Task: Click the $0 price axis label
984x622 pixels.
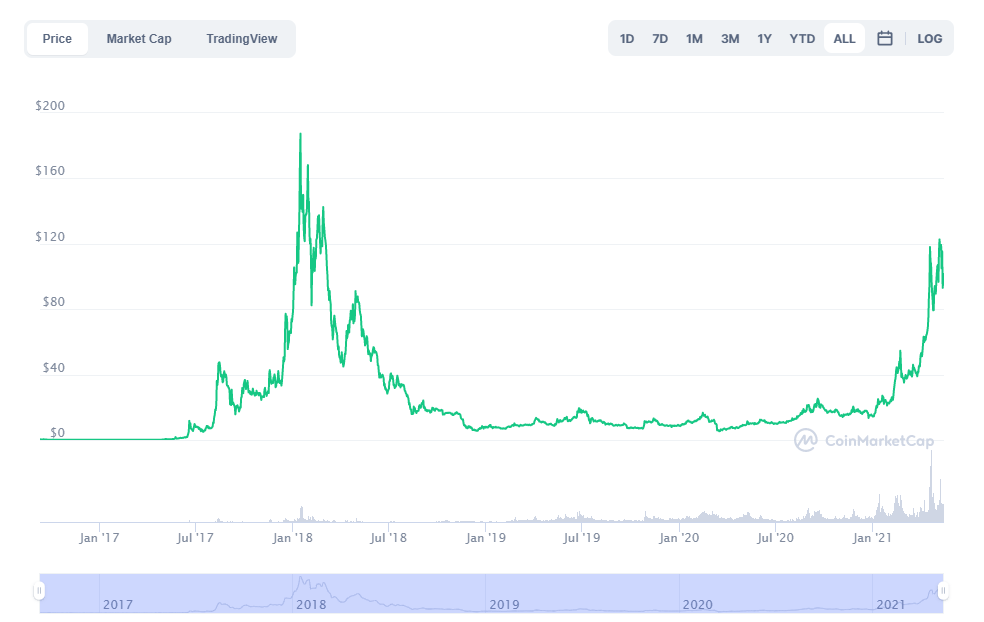Action: (x=57, y=433)
